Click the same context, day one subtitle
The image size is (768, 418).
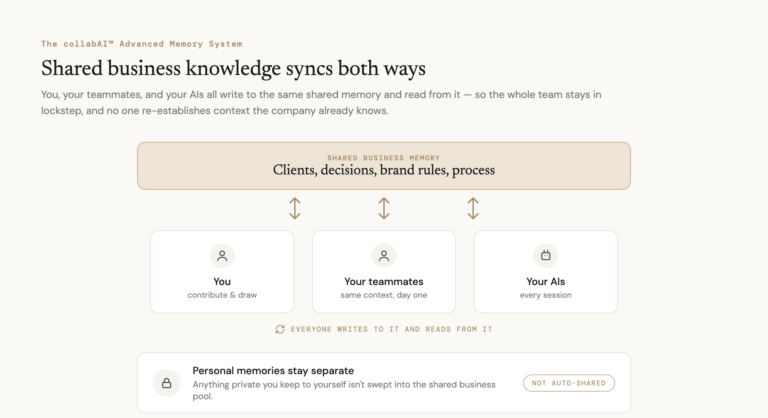click(384, 295)
